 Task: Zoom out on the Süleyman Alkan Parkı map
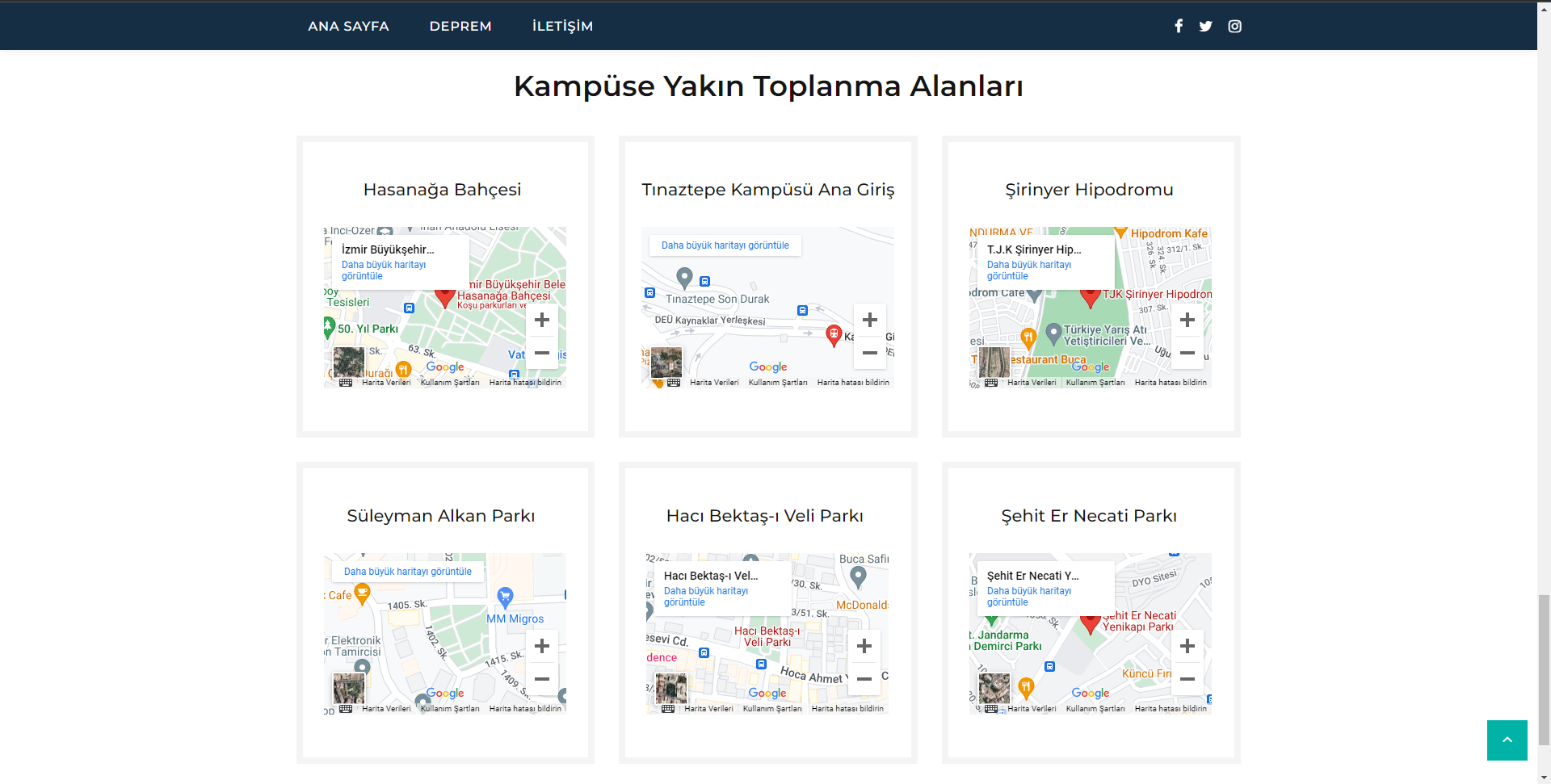tap(542, 679)
